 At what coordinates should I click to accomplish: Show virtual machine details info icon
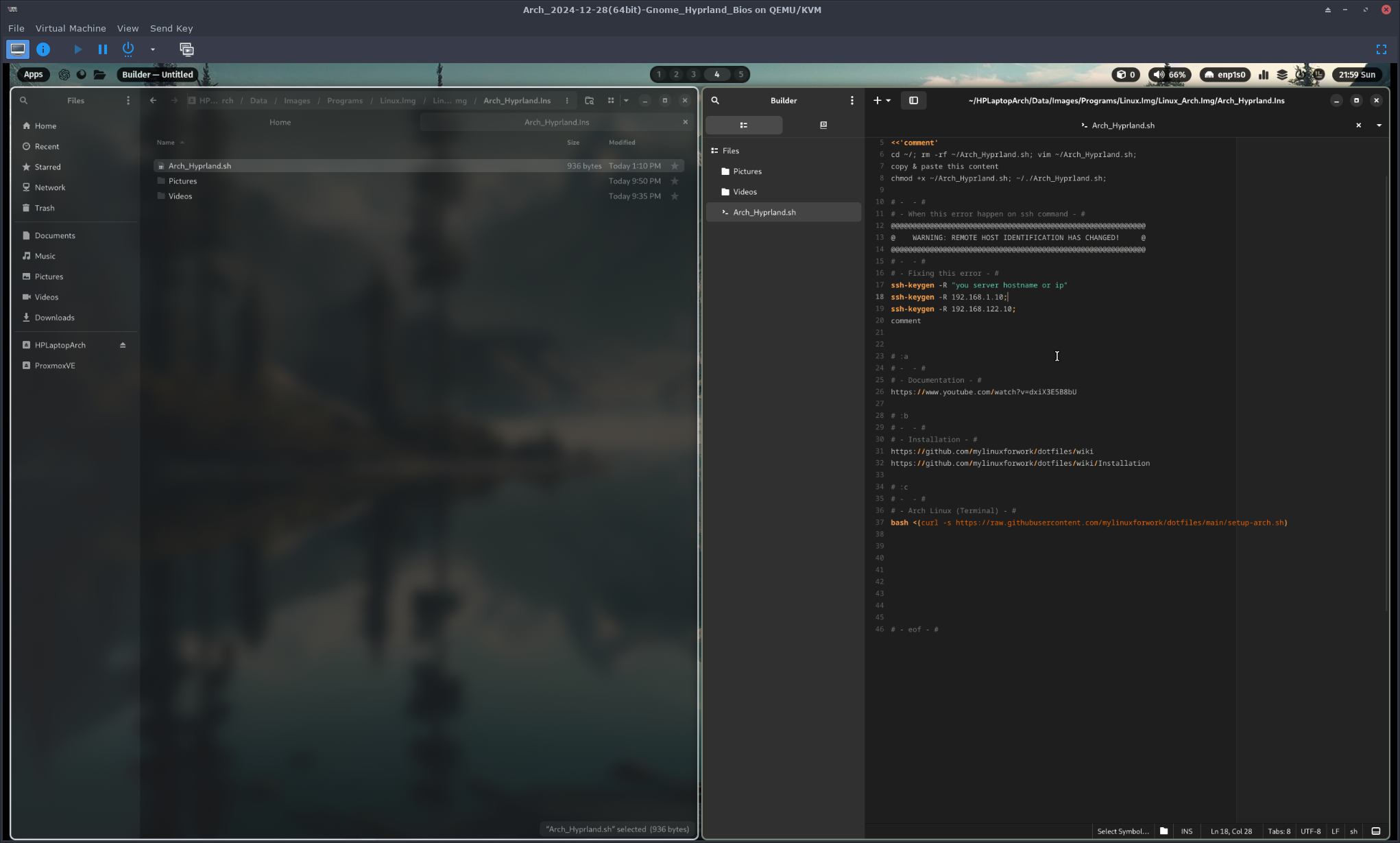(x=43, y=49)
